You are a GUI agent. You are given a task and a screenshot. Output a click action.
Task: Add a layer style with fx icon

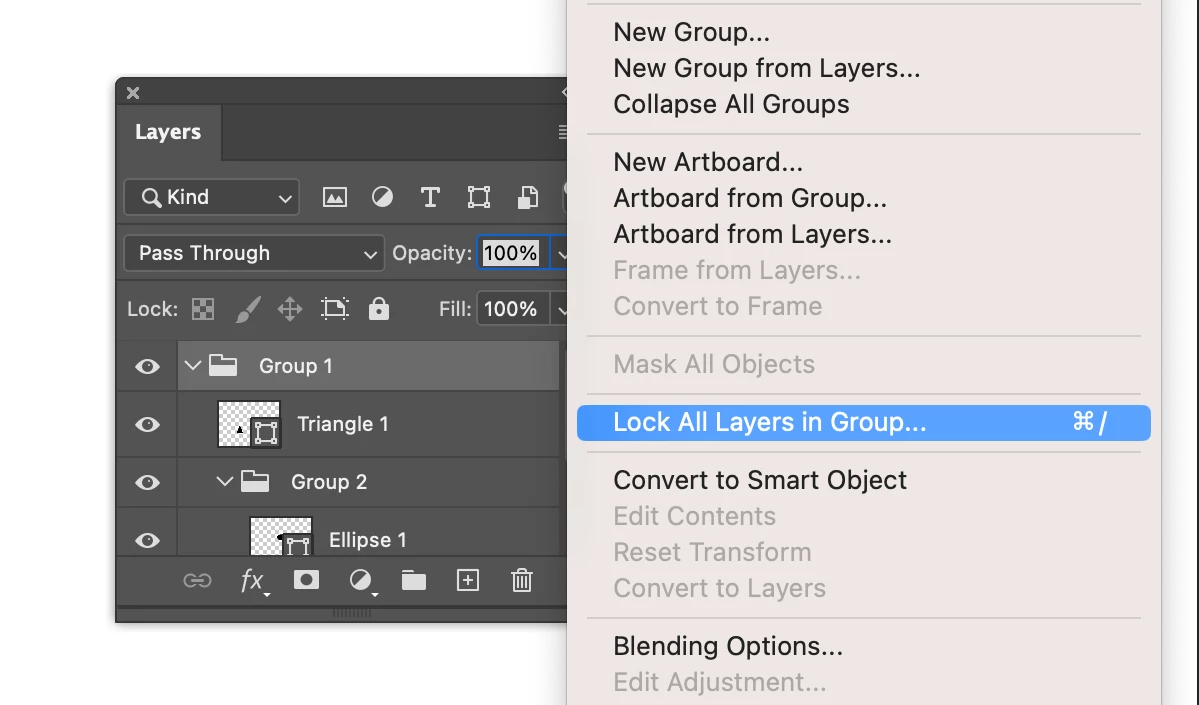click(253, 581)
